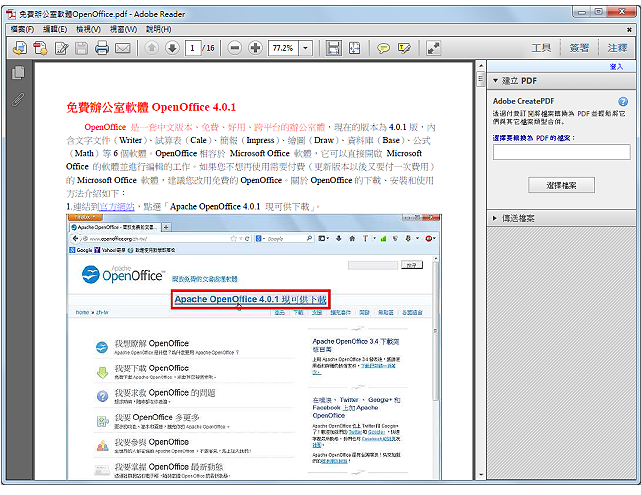Image resolution: width=641 pixels, height=495 pixels.
Task: Click the page number input field
Action: point(193,48)
